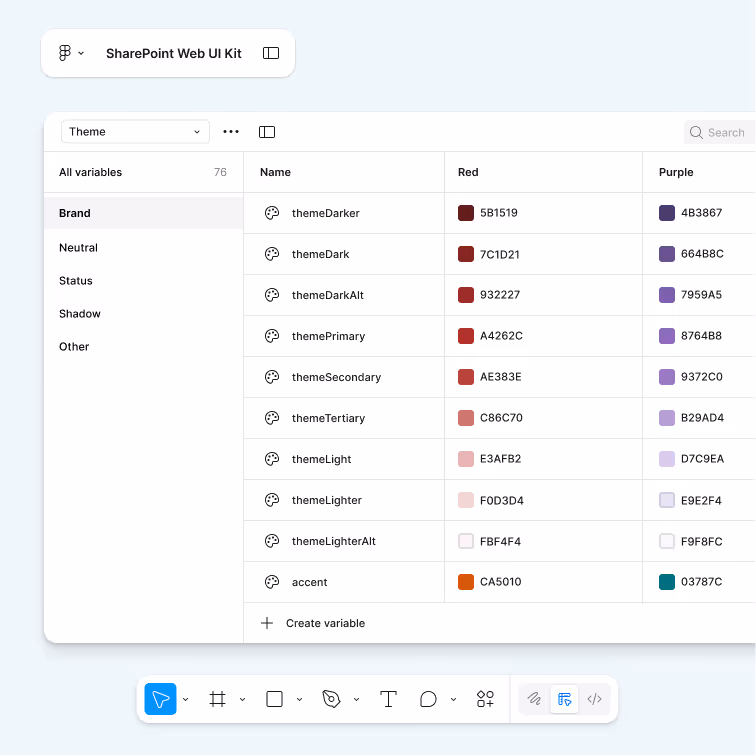Click the plus icon for Create variable

pos(267,623)
